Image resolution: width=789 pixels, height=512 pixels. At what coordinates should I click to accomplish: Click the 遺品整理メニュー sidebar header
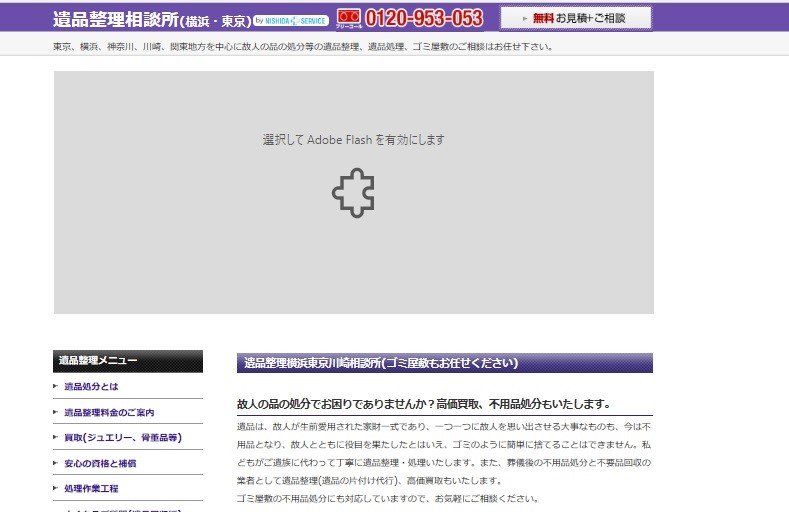[128, 361]
